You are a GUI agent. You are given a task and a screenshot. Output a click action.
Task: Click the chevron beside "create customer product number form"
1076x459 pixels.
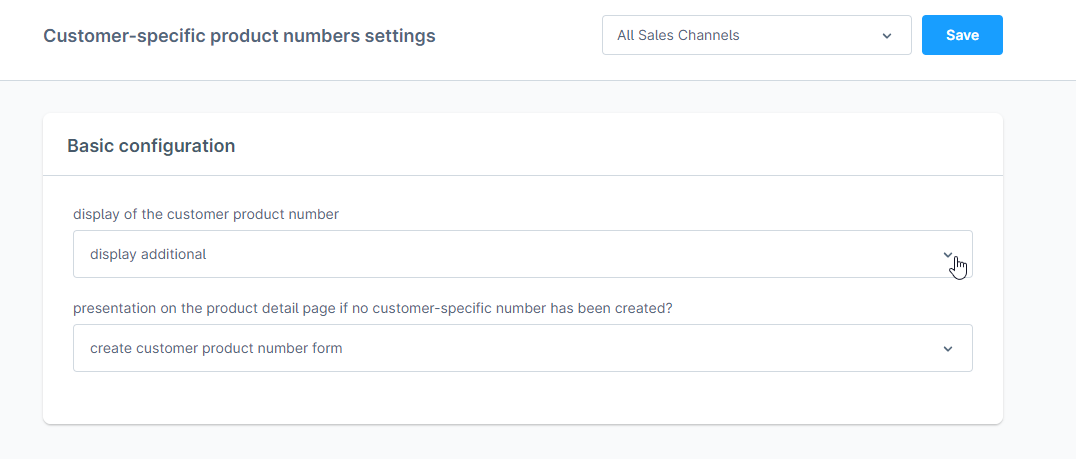click(x=948, y=348)
